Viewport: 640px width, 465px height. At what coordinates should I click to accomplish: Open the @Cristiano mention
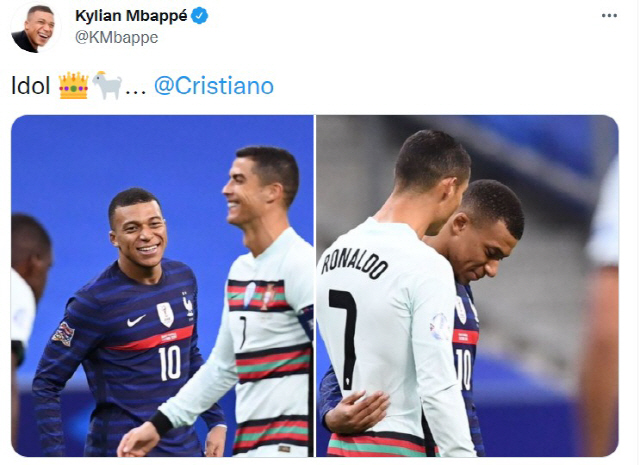213,86
